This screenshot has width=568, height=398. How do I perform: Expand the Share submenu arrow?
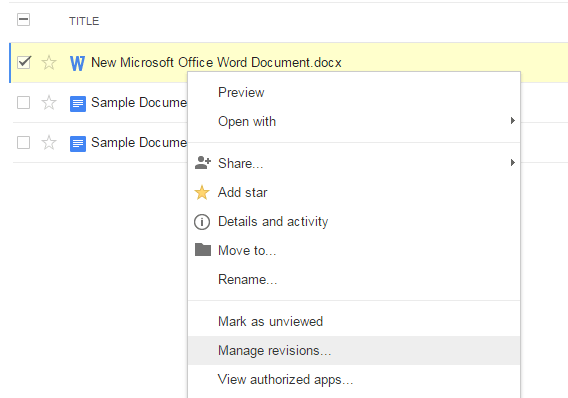click(512, 163)
